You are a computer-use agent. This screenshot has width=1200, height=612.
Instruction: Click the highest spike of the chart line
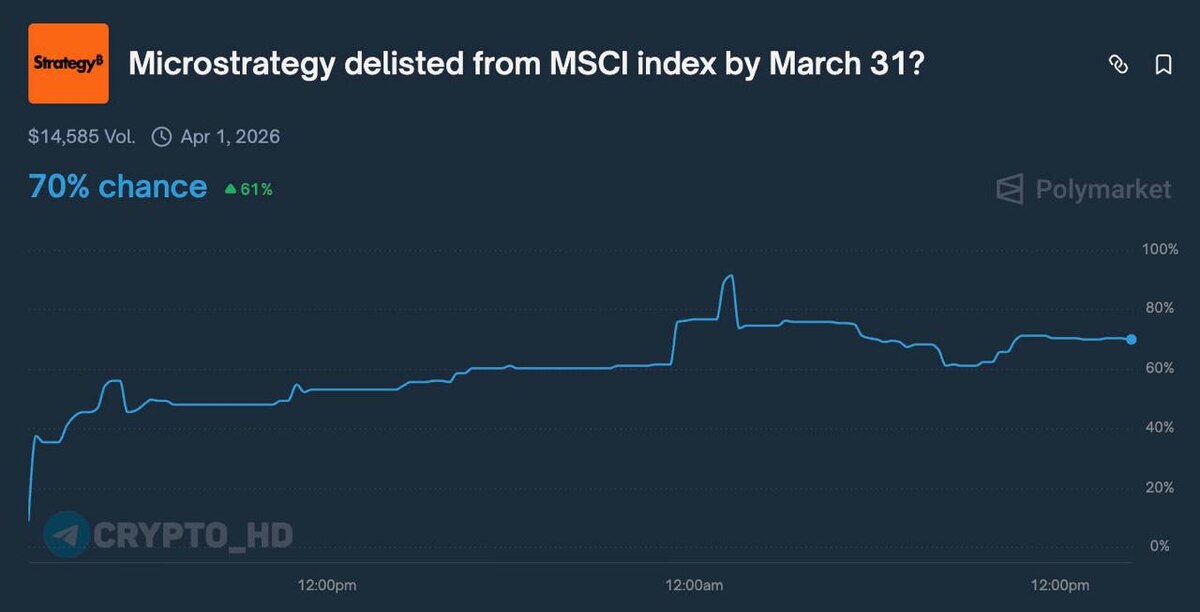pyautogui.click(x=730, y=276)
